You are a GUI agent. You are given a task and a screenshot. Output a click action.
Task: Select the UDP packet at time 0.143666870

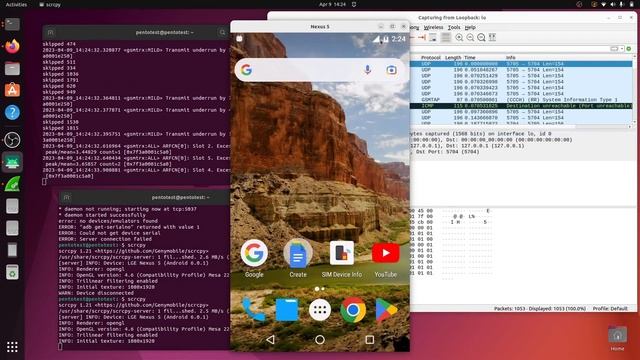tap(521, 118)
